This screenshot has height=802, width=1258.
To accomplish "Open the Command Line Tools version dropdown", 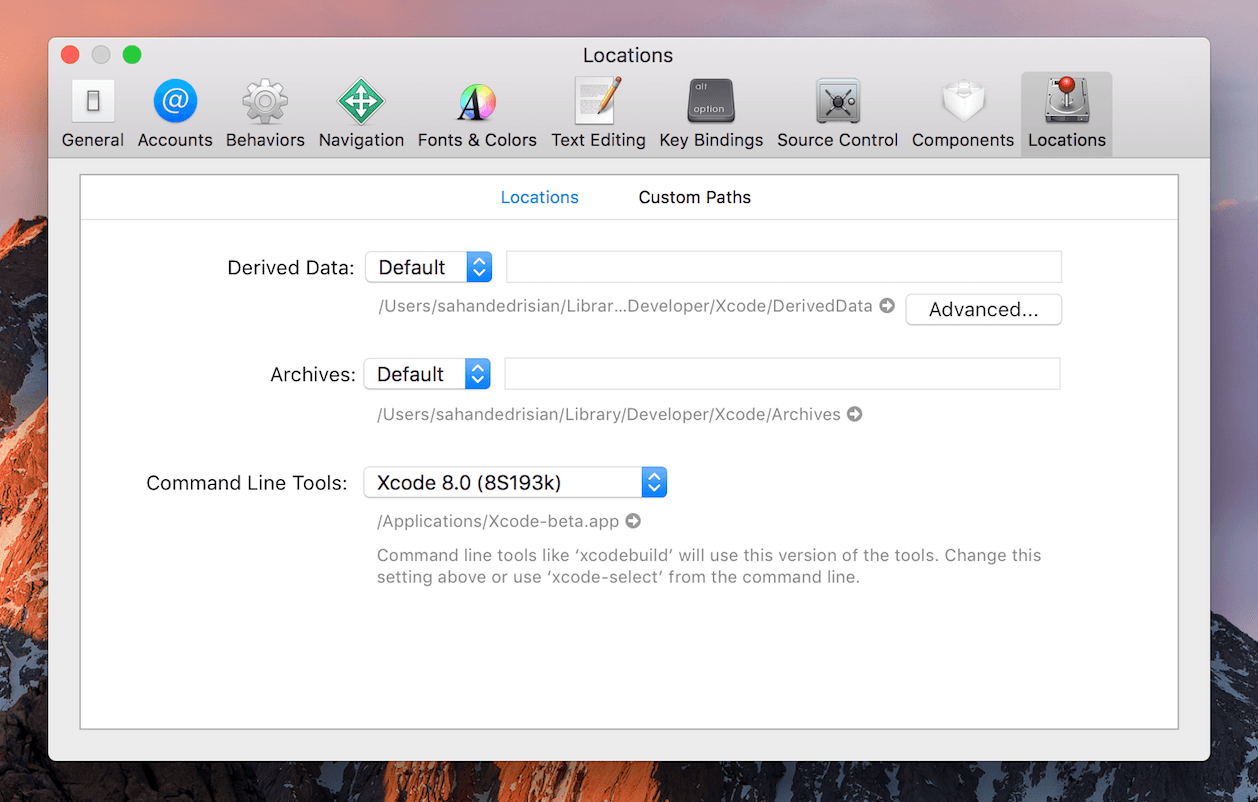I will pyautogui.click(x=515, y=482).
